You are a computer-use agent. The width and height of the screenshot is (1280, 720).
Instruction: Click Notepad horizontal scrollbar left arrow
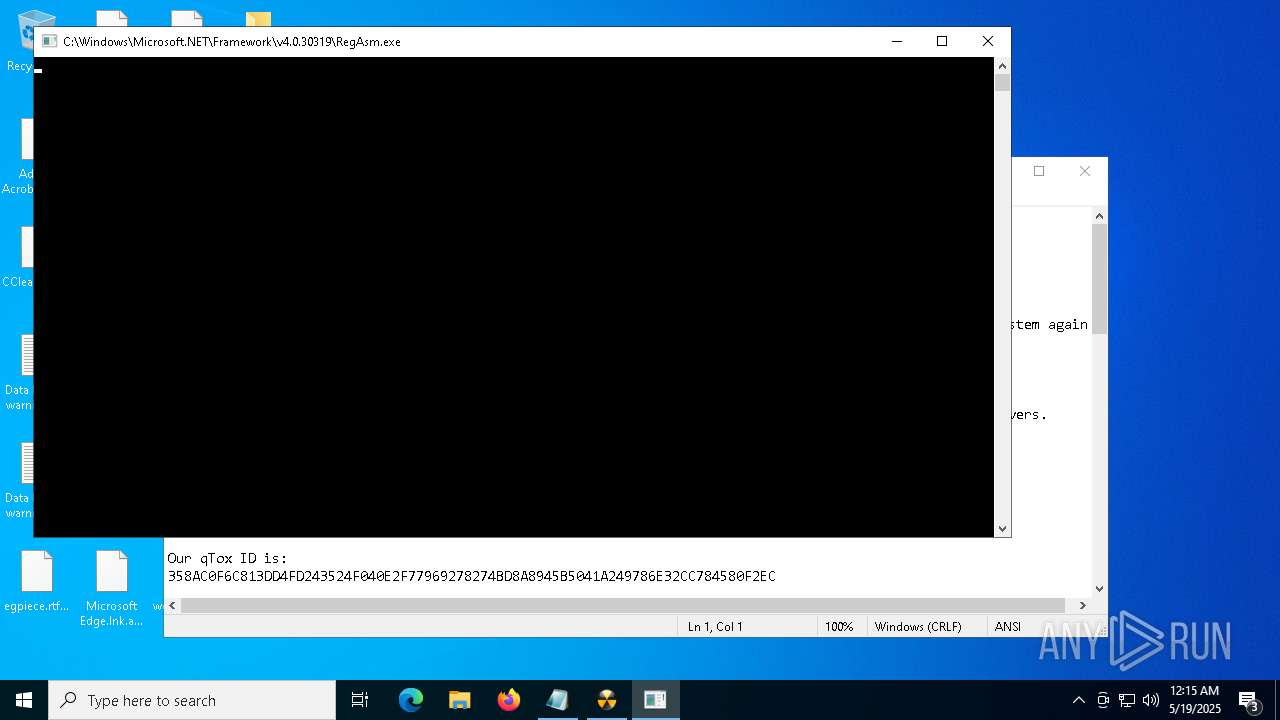173,605
